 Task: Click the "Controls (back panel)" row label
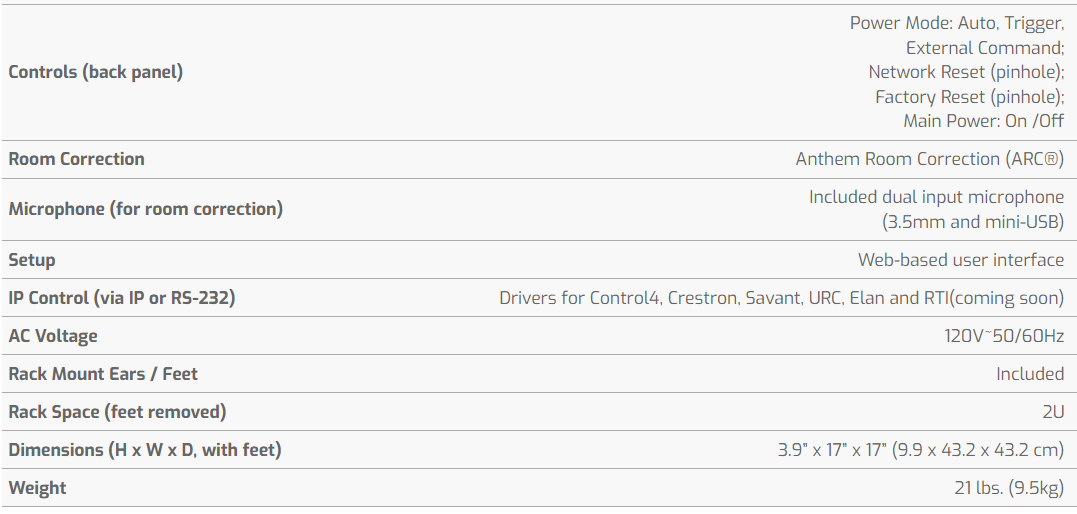[96, 72]
